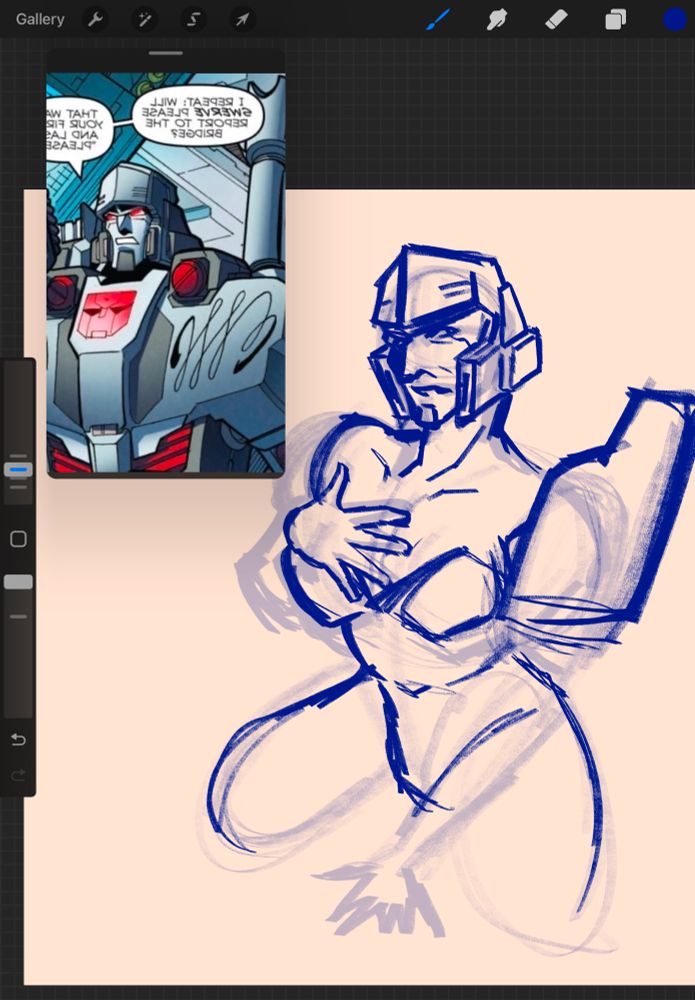
Task: Select the Brush tool
Action: [438, 20]
